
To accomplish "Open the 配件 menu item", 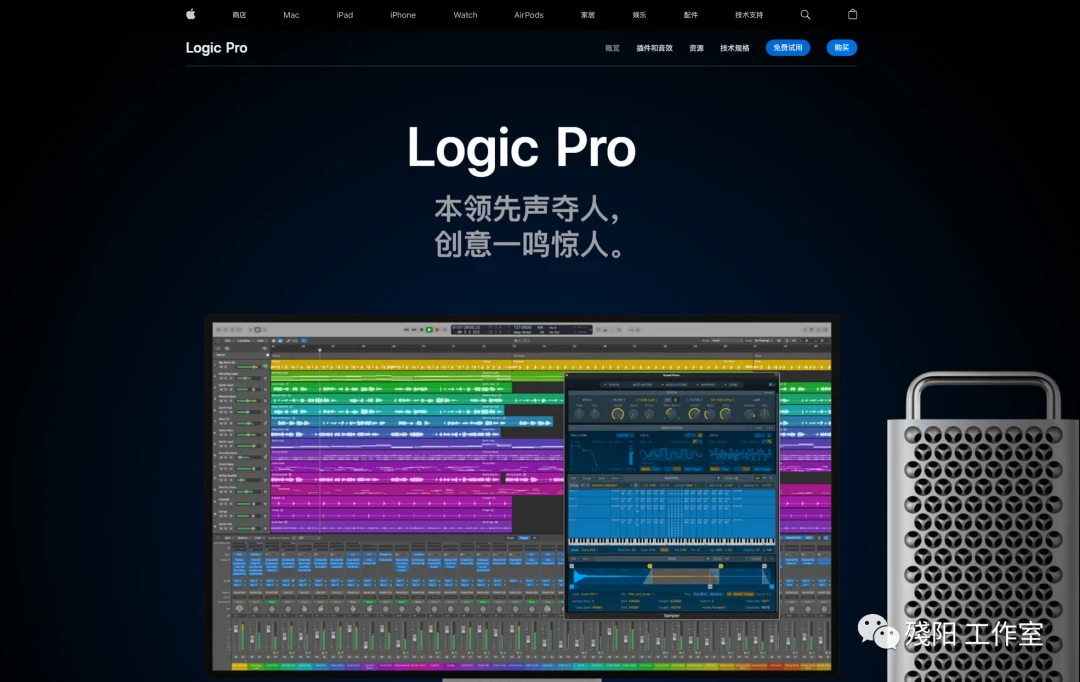I will pos(691,15).
